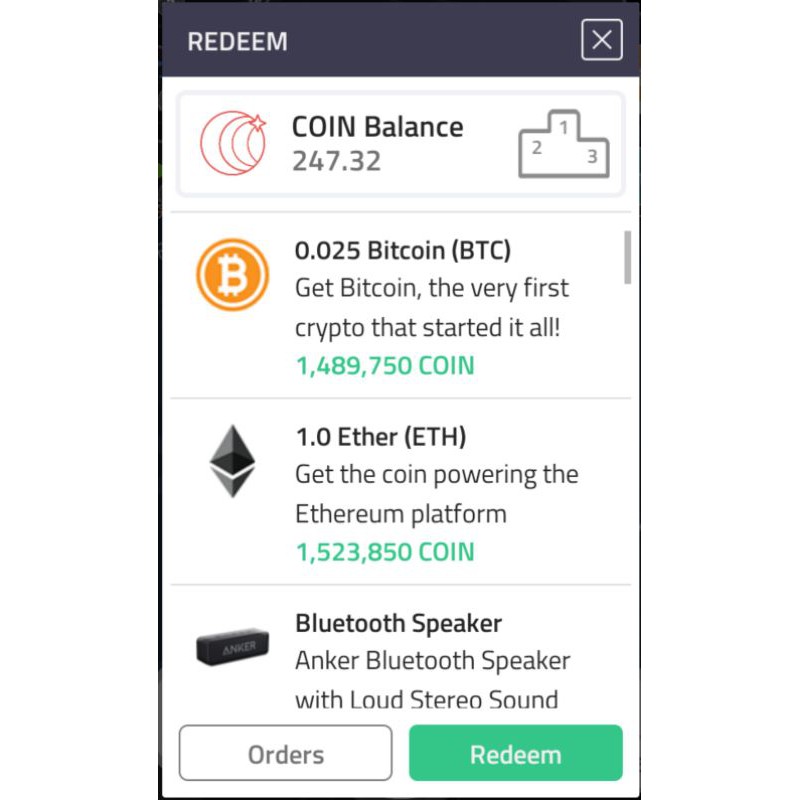The image size is (800, 800).
Task: Select the 1.0 Ether (ETH) title
Action: [x=381, y=437]
